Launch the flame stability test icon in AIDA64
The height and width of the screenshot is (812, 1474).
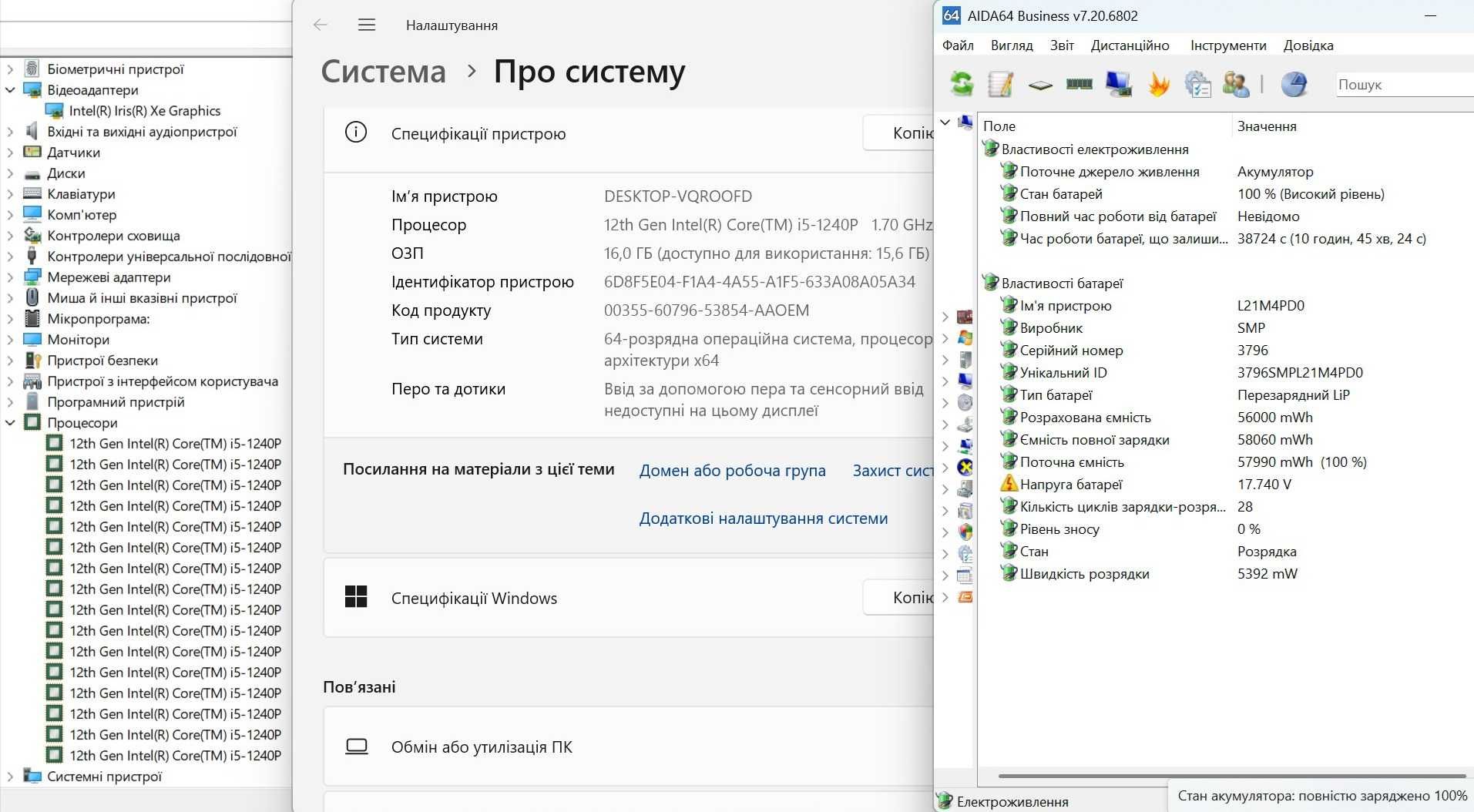1158,84
